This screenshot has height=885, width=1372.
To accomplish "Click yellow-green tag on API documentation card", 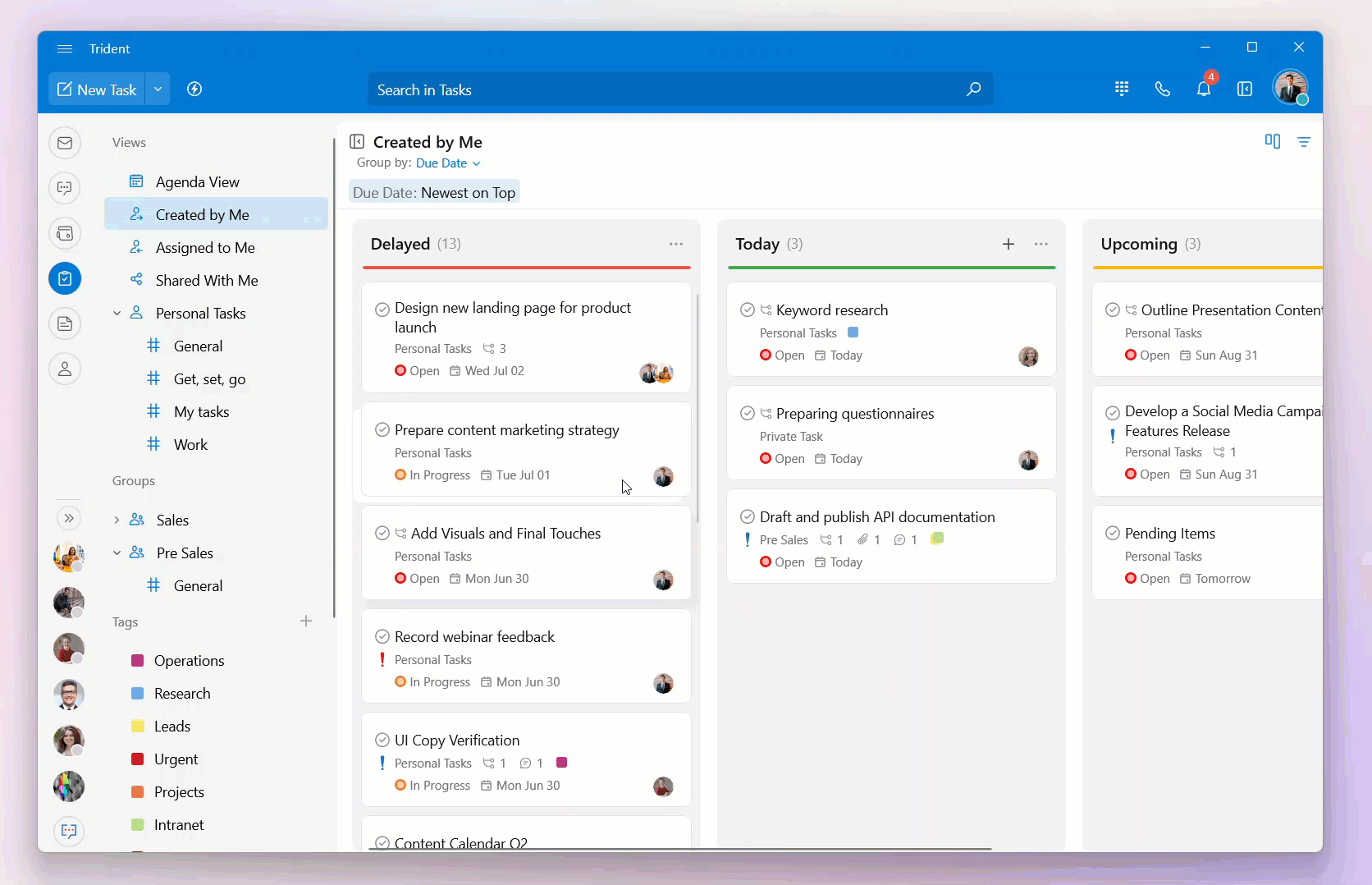I will tap(937, 539).
